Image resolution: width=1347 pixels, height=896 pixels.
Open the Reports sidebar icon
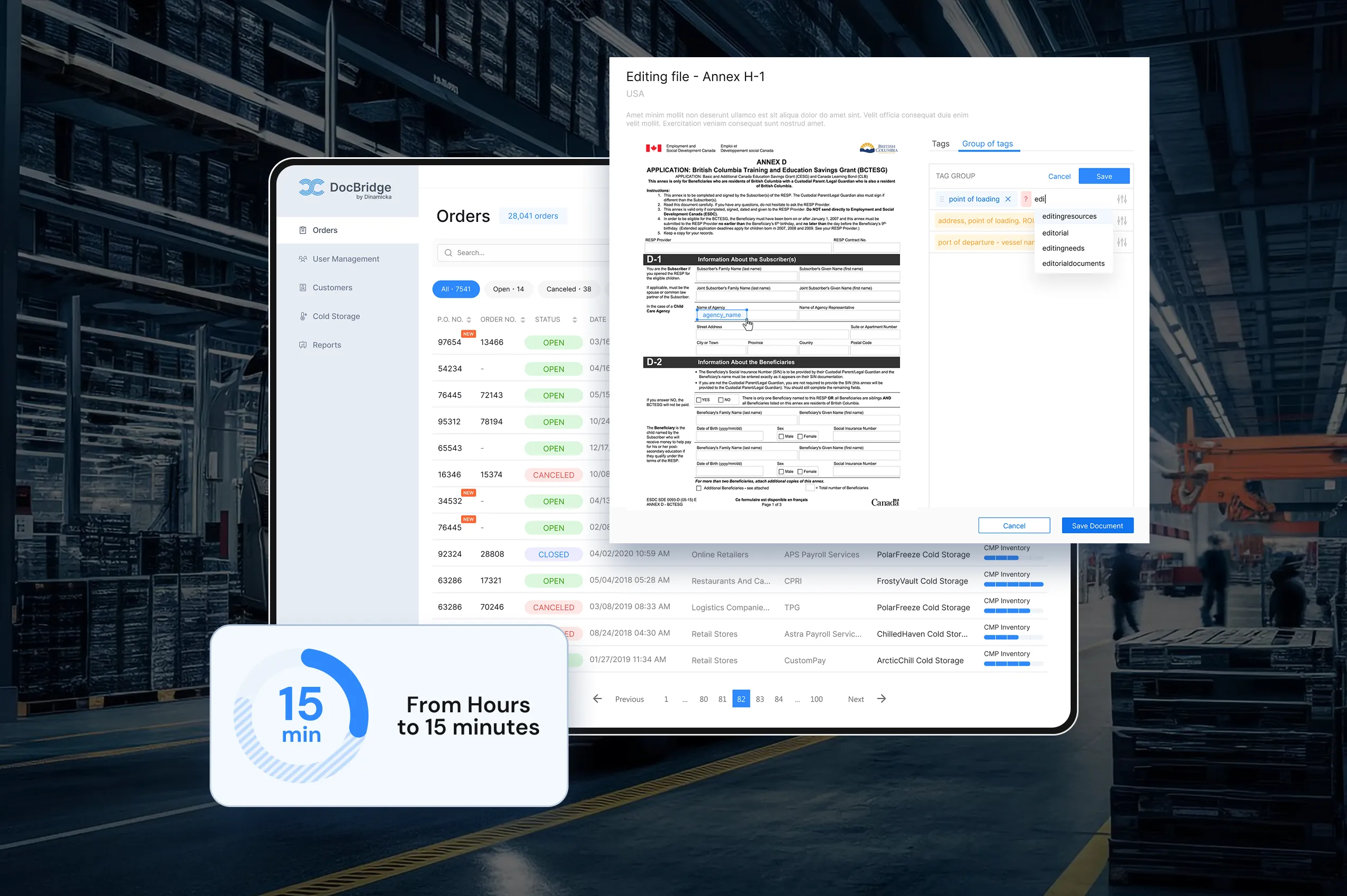303,345
